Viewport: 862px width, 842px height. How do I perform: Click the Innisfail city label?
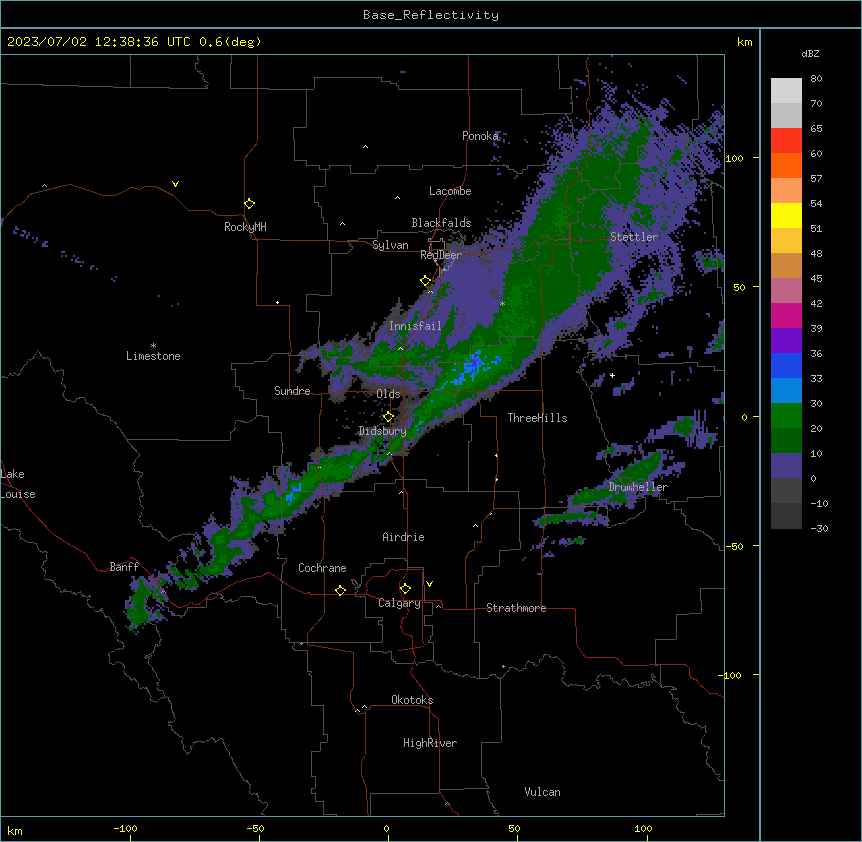(x=415, y=326)
